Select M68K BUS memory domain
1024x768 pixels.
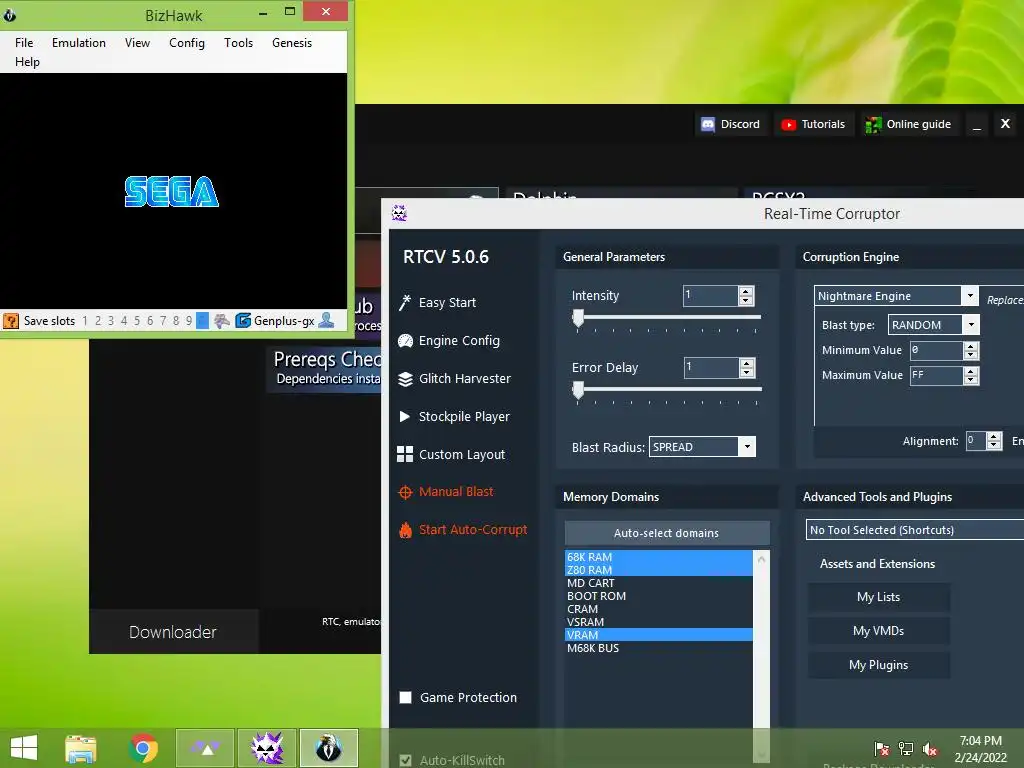(658, 648)
